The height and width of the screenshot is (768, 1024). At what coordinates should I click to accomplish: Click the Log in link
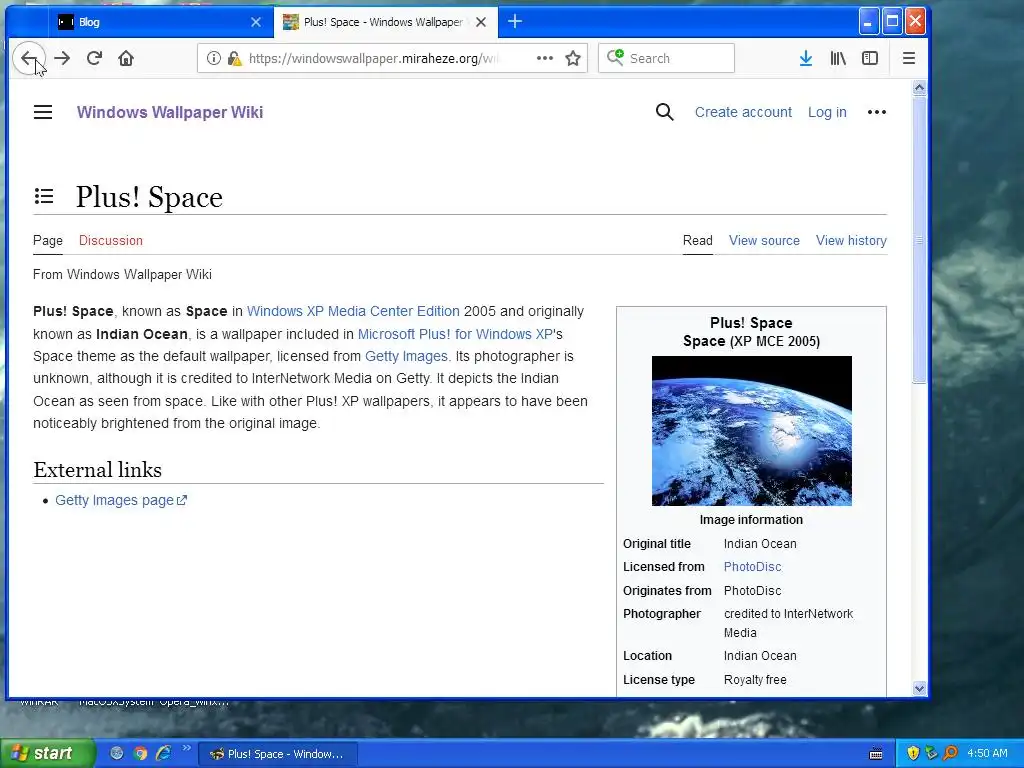tap(827, 112)
